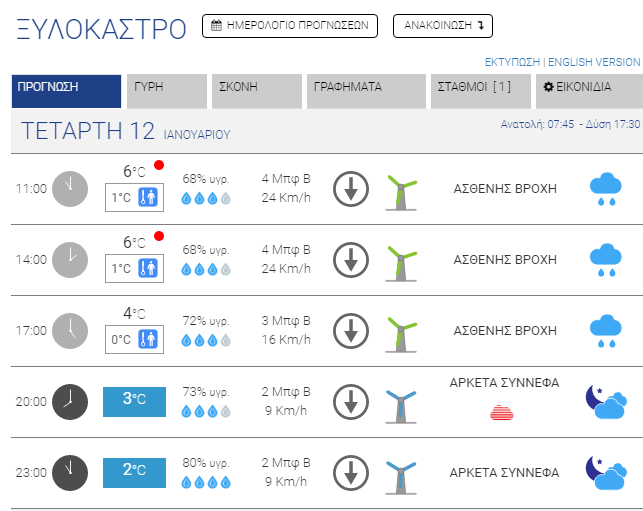This screenshot has height=511, width=643.
Task: Click the humidity droplets at 17:00
Action: coord(206,340)
